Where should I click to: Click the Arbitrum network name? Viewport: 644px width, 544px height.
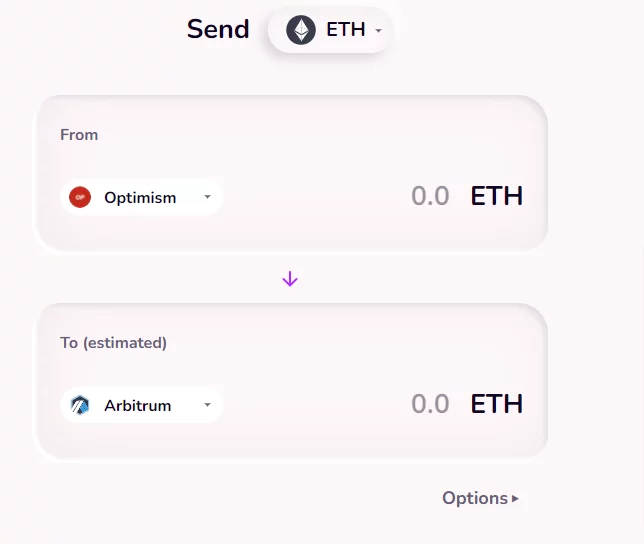click(x=137, y=406)
